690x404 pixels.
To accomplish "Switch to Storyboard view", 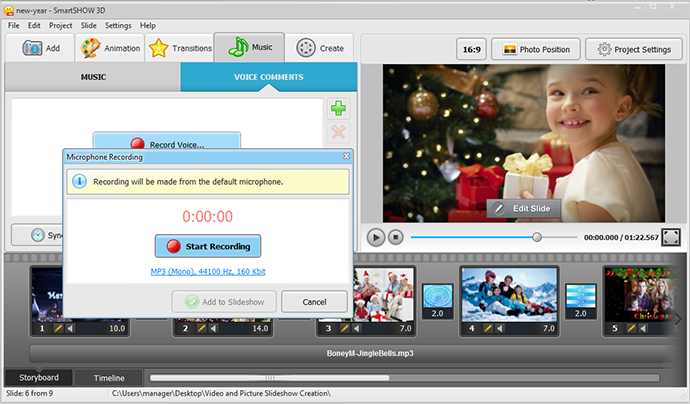I will (39, 378).
